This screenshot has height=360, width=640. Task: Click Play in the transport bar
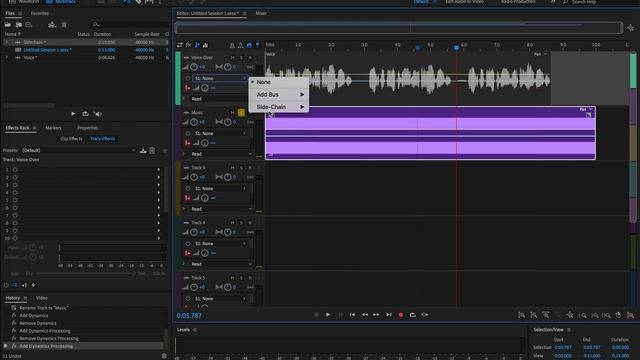[x=328, y=315]
